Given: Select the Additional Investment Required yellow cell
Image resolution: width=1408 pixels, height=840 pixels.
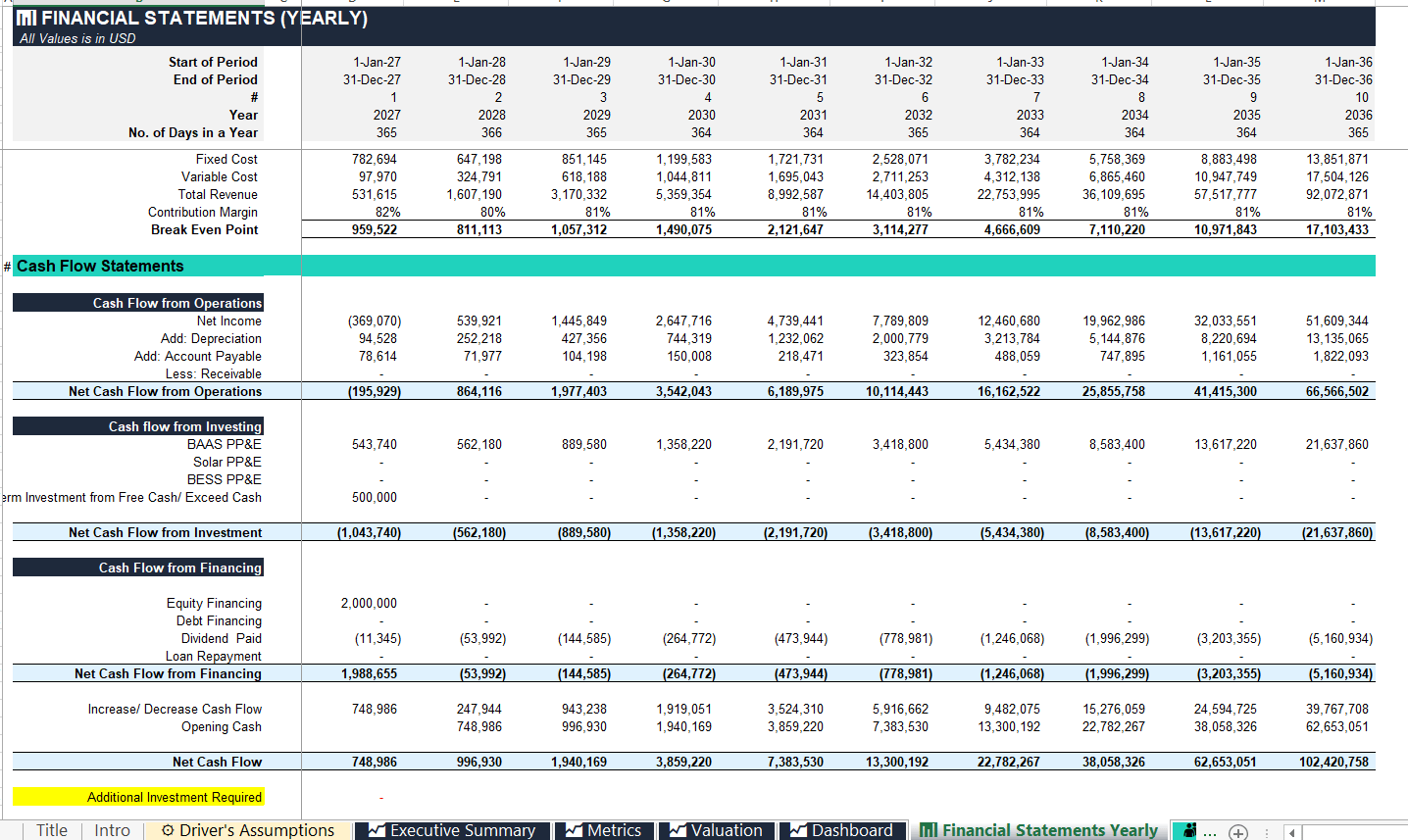Looking at the screenshot, I should click(138, 797).
